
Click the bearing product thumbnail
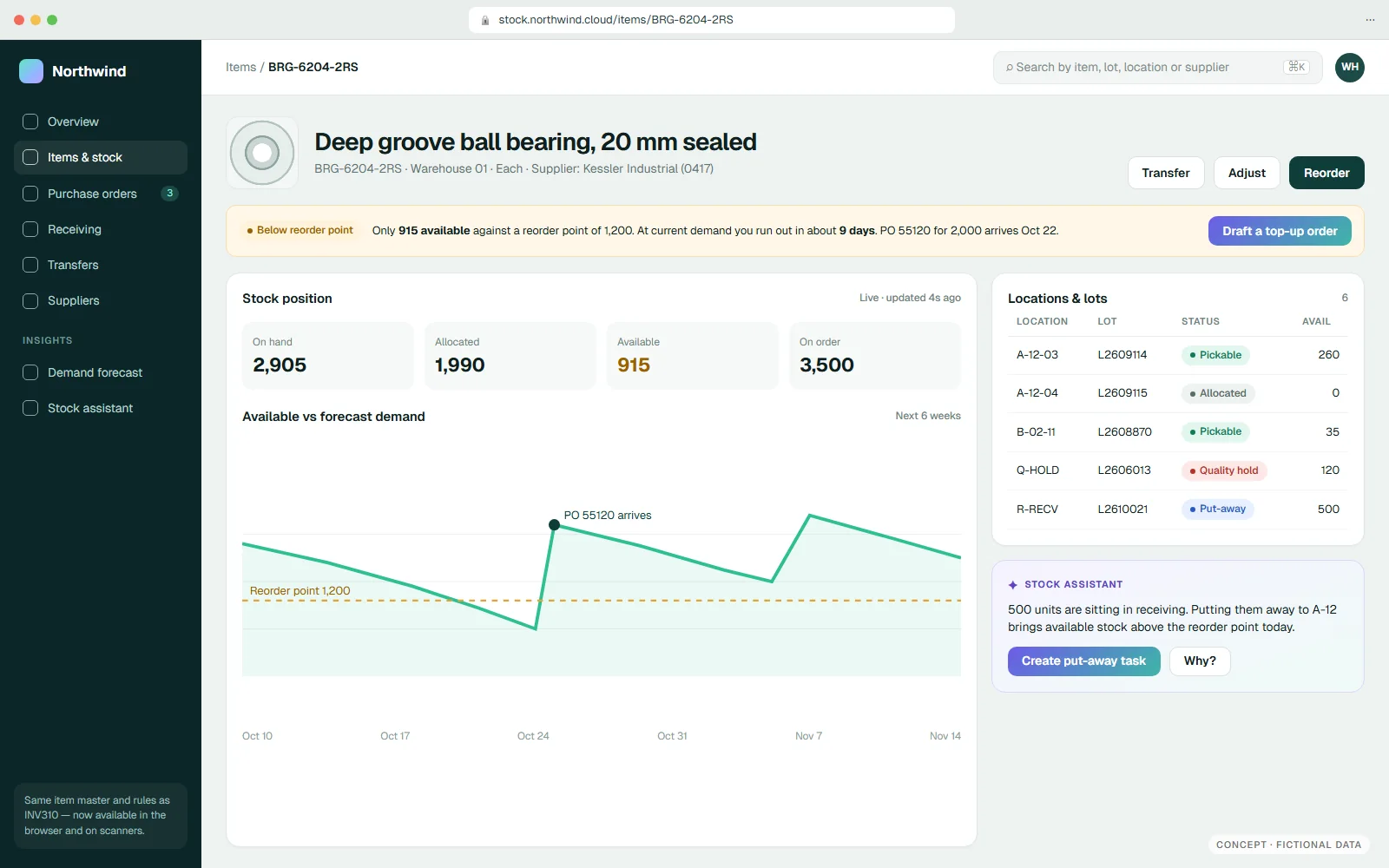click(x=262, y=153)
